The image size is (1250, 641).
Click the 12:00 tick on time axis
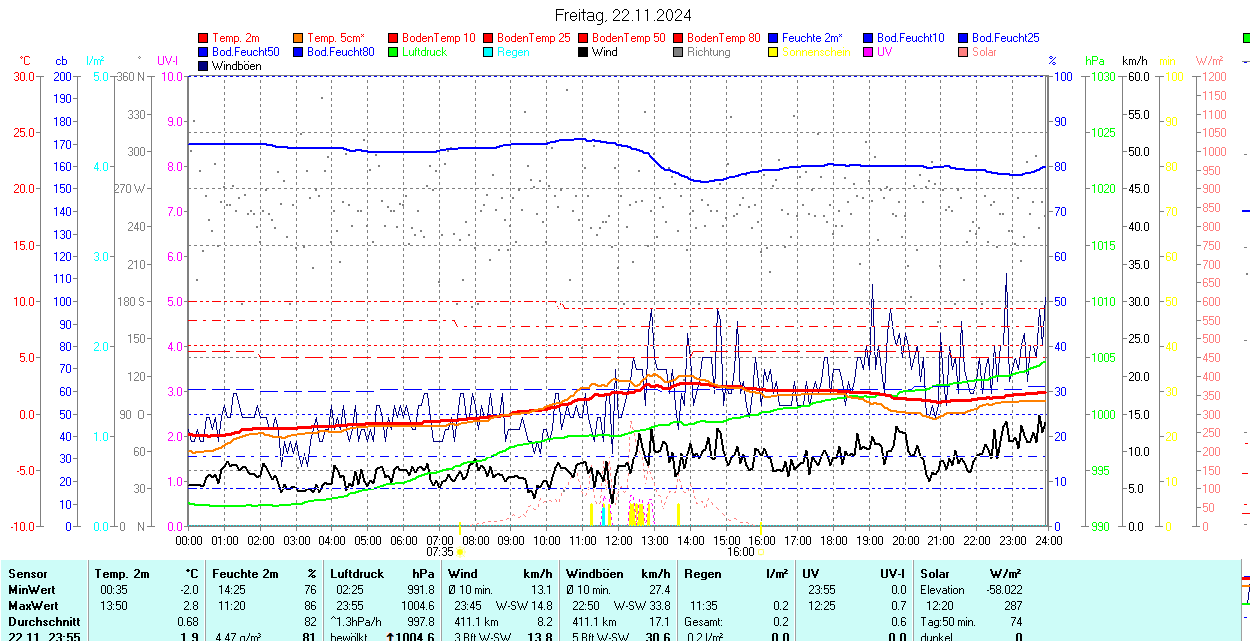coord(619,540)
